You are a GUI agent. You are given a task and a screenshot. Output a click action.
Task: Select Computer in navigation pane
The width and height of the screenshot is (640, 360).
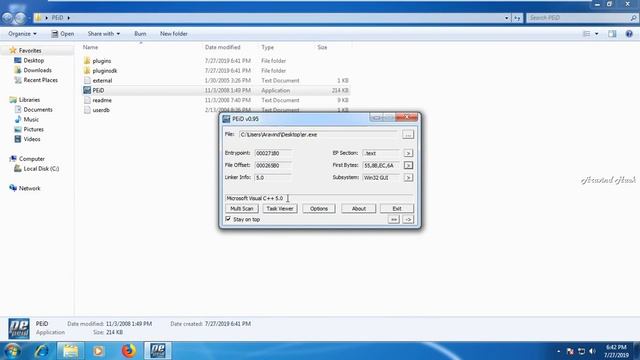point(31,159)
